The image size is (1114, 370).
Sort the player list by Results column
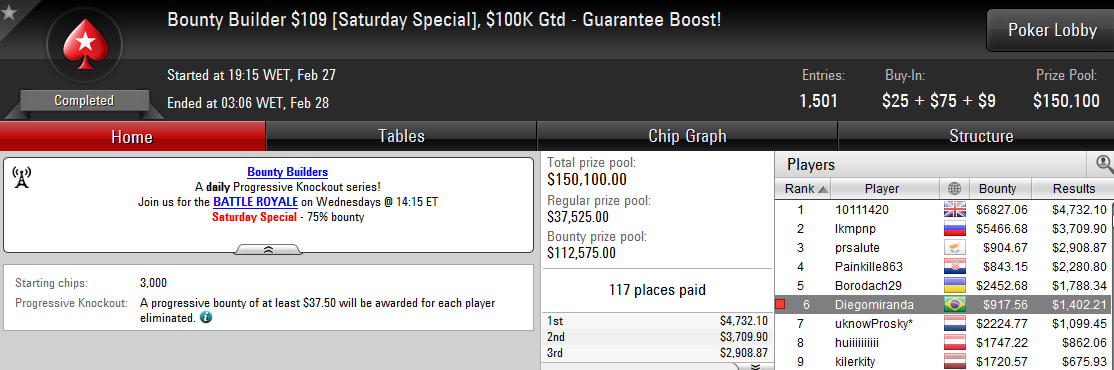pyautogui.click(x=1074, y=189)
